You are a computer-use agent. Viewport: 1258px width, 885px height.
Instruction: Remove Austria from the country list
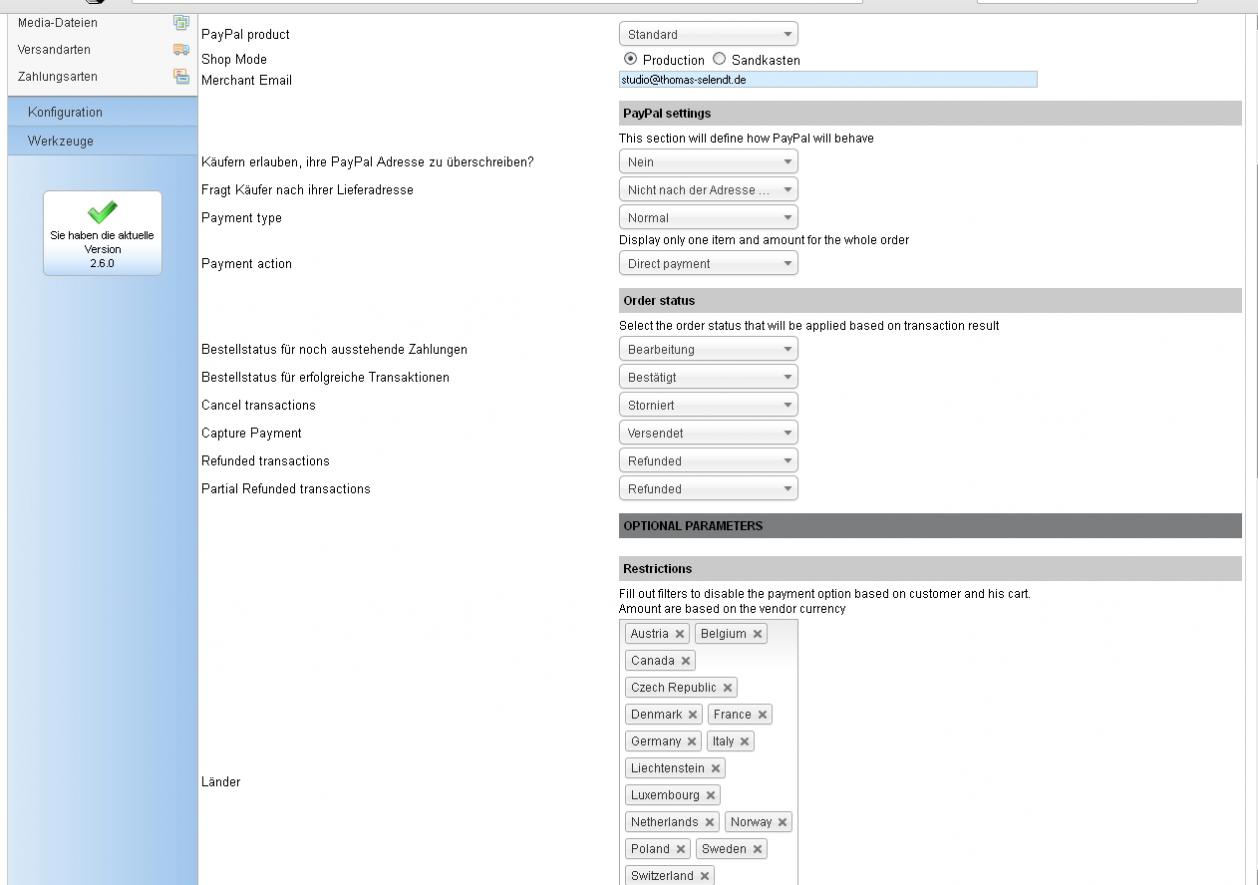(x=680, y=634)
